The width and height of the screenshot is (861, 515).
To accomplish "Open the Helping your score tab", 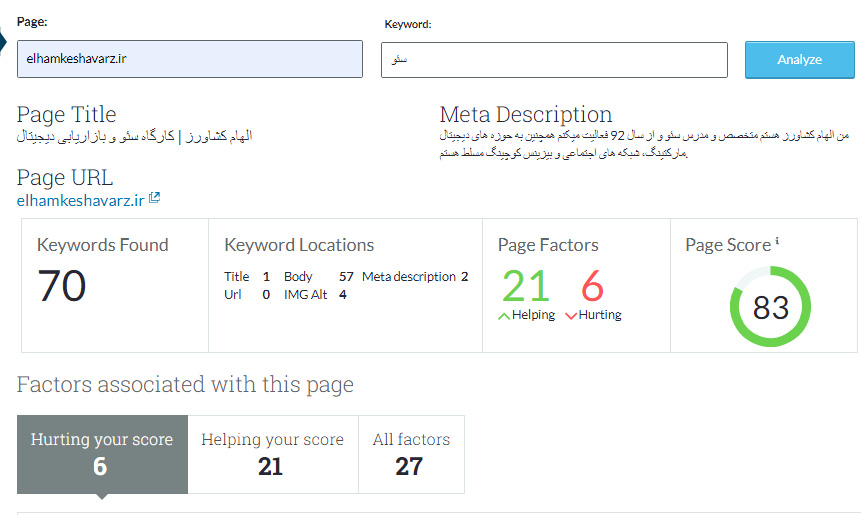I will 272,454.
